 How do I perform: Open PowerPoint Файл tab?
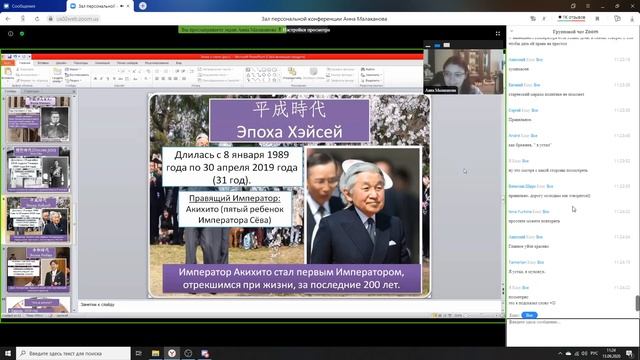pyautogui.click(x=7, y=63)
